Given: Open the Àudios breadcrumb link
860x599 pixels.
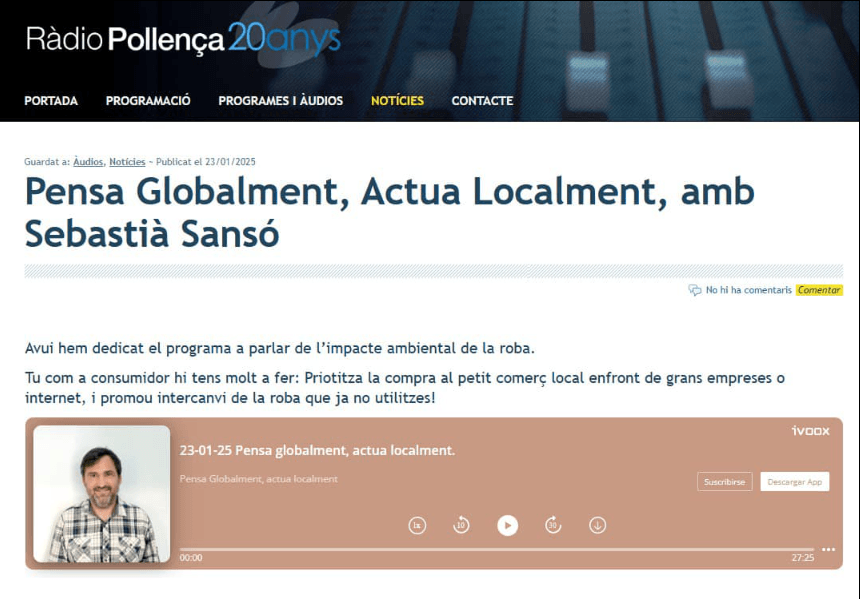Looking at the screenshot, I should [x=88, y=161].
